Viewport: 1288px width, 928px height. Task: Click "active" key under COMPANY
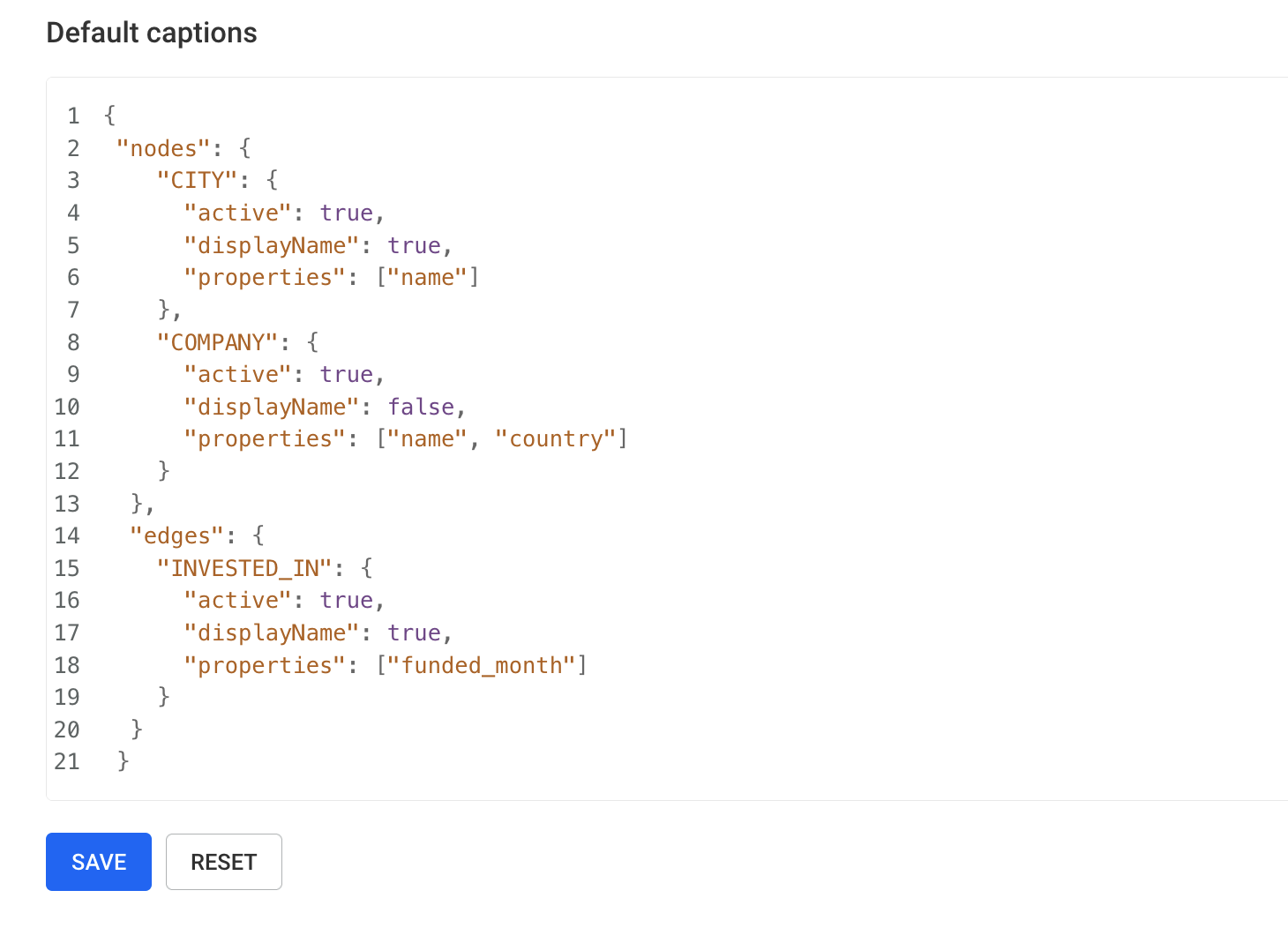tap(238, 374)
